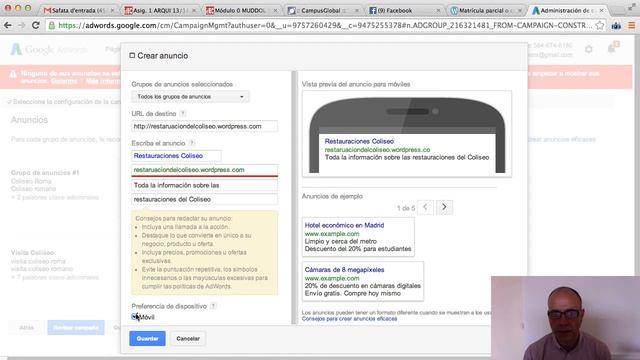
Task: Switch to the Asig. 1 ARQUI tab
Action: click(x=159, y=11)
